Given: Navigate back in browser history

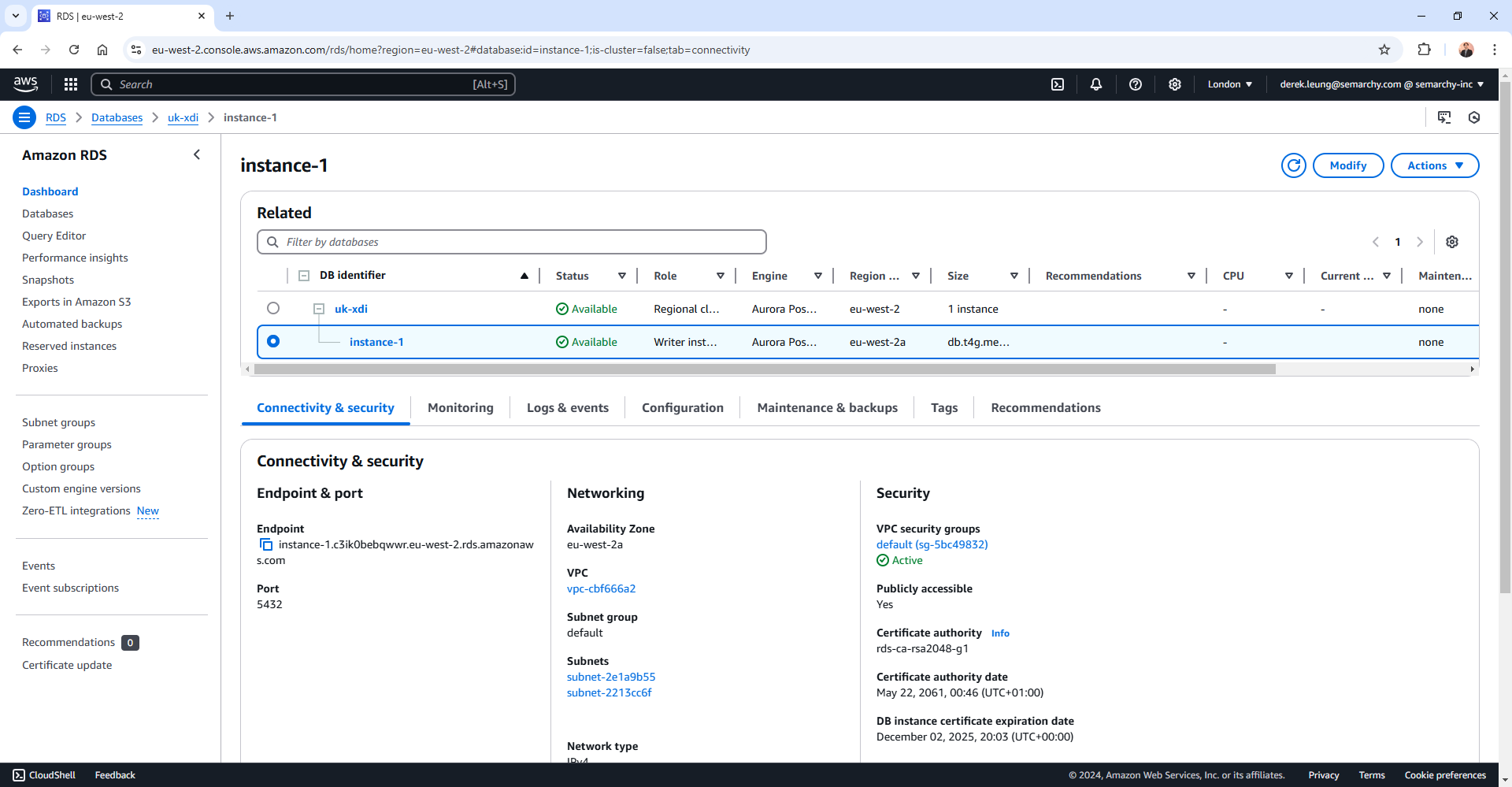Looking at the screenshot, I should 17,50.
